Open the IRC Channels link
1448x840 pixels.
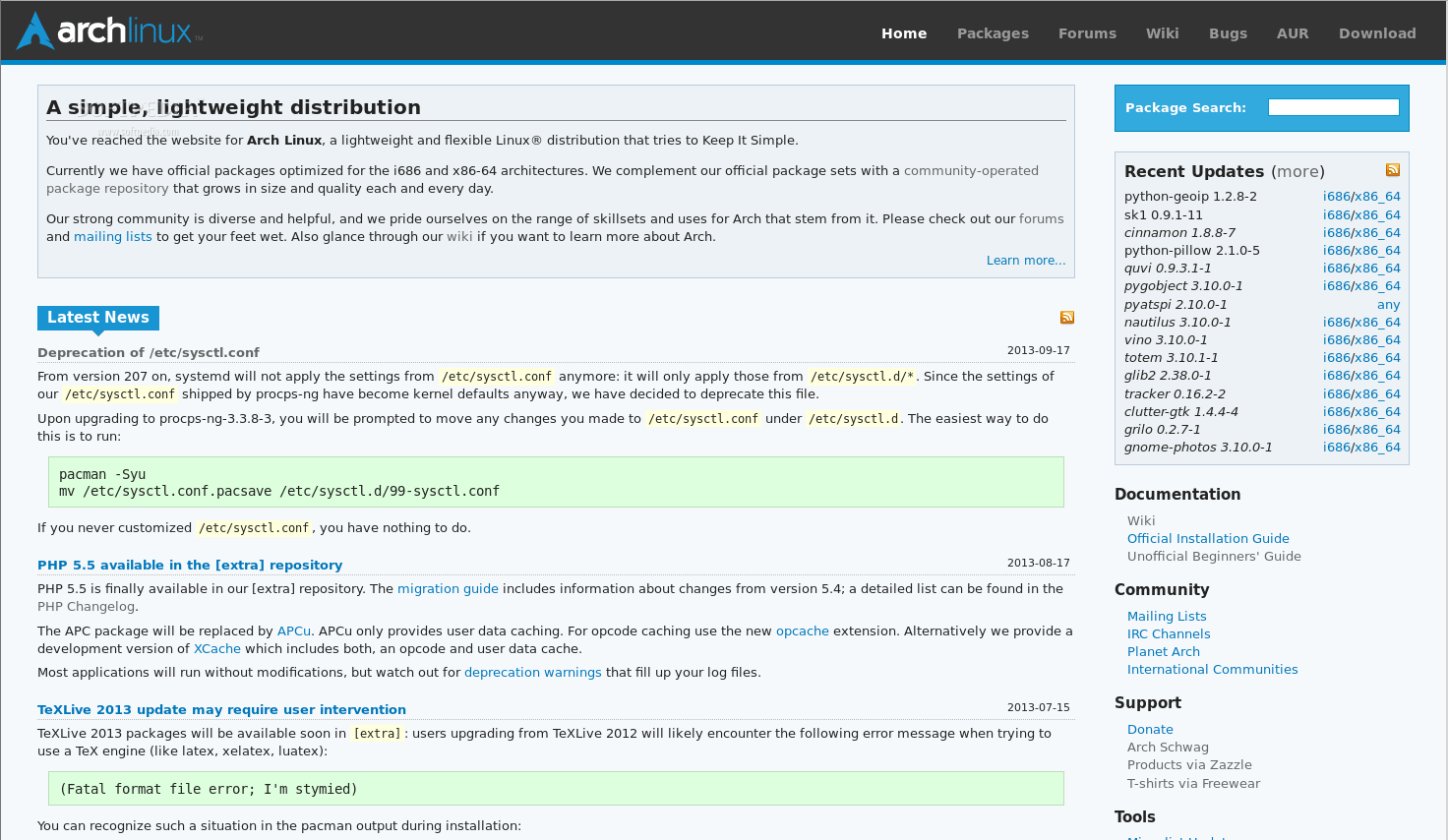click(x=1169, y=634)
